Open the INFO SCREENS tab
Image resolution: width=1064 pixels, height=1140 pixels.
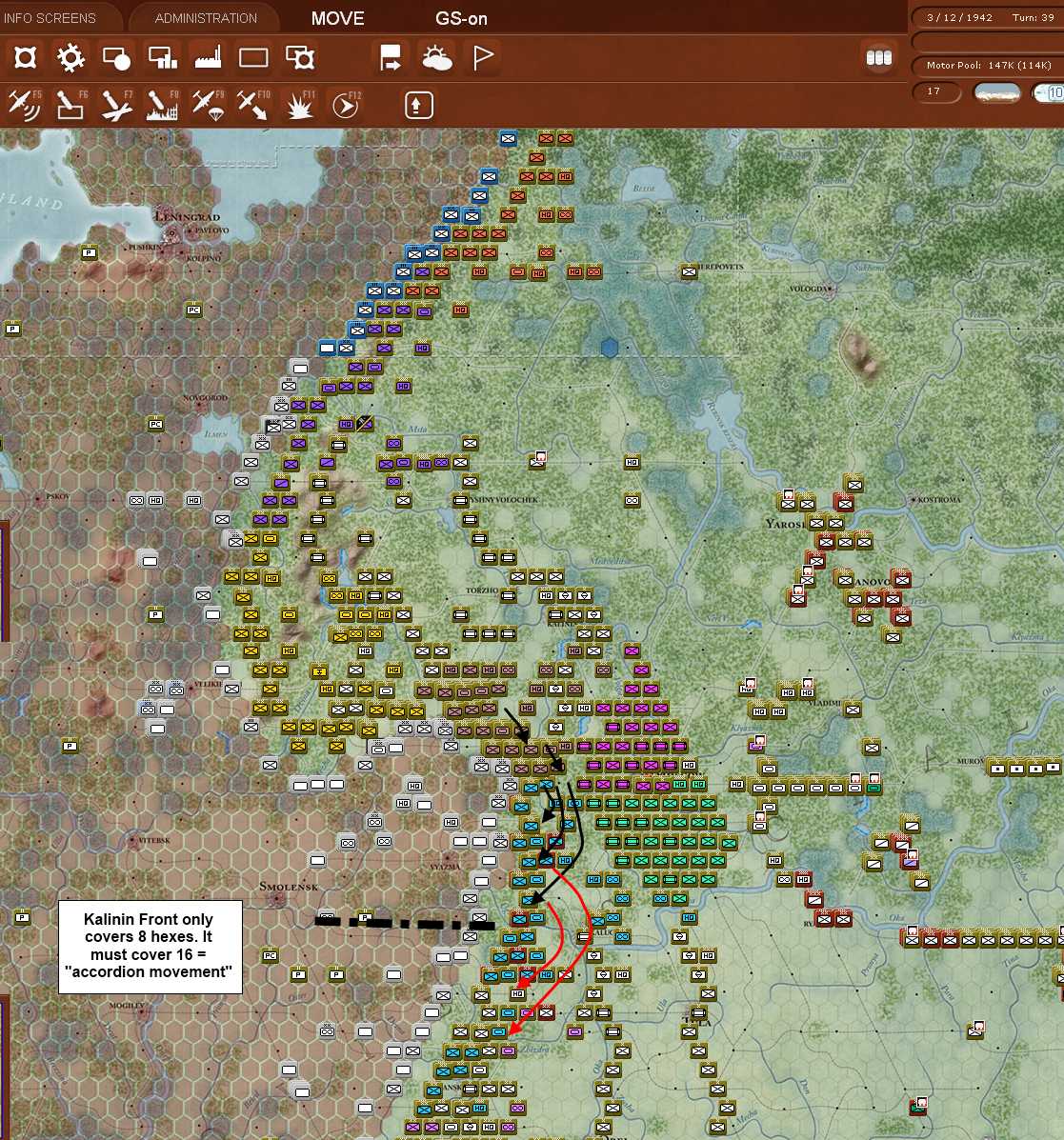(50, 18)
